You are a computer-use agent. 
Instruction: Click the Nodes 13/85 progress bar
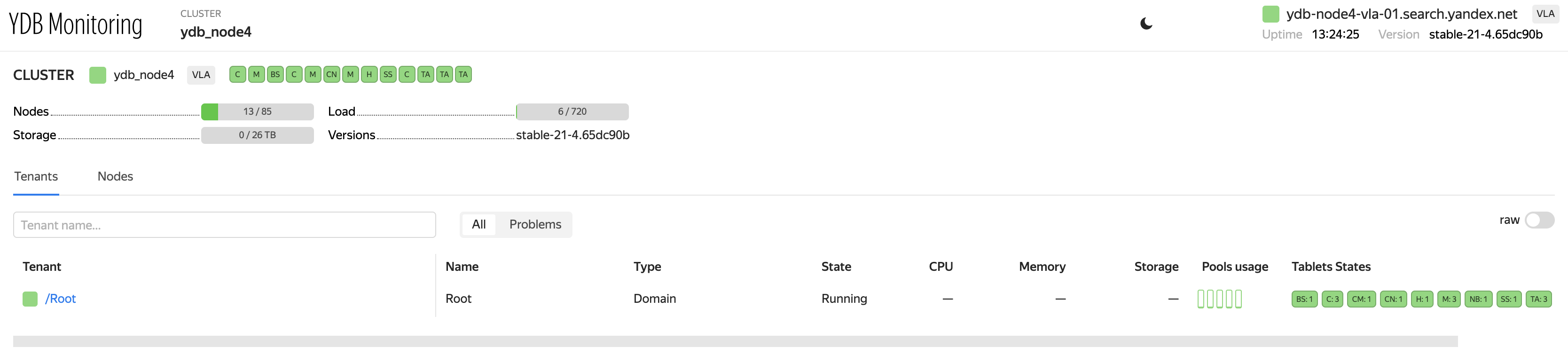pyautogui.click(x=257, y=111)
